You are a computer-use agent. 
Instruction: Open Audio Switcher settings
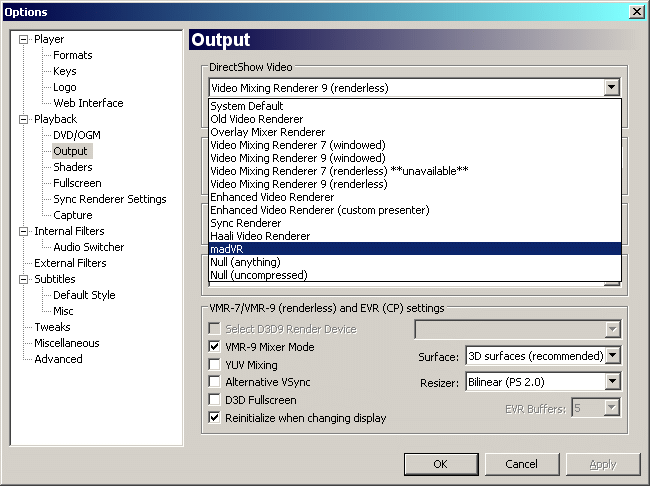click(x=89, y=247)
